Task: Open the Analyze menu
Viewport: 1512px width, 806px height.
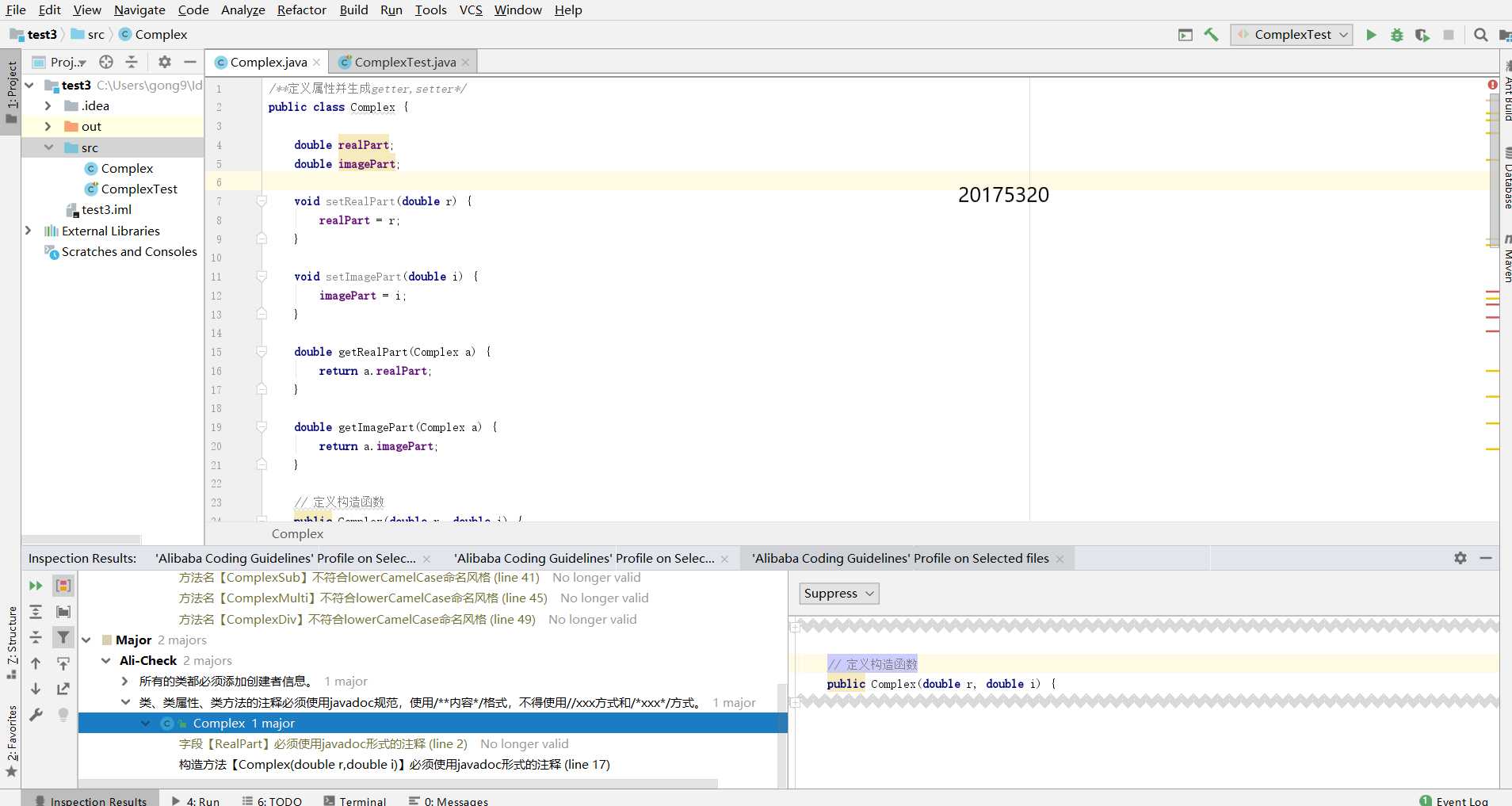Action: [x=242, y=10]
